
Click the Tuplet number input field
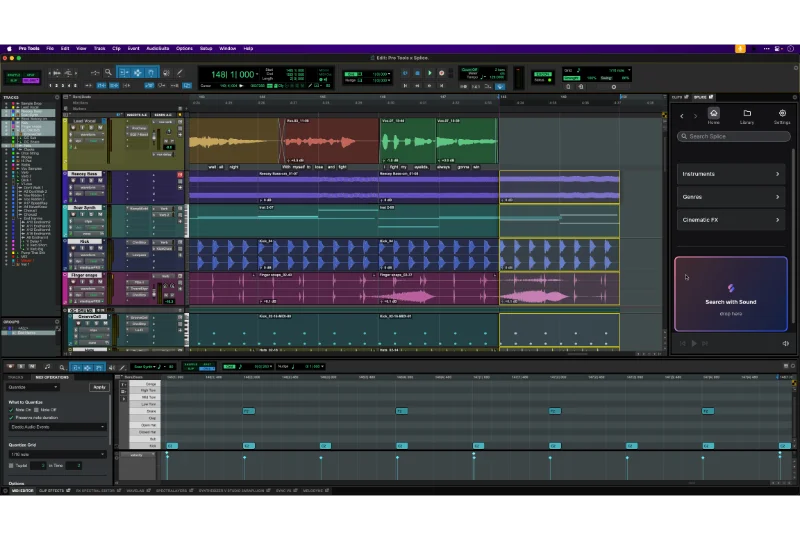(37, 465)
